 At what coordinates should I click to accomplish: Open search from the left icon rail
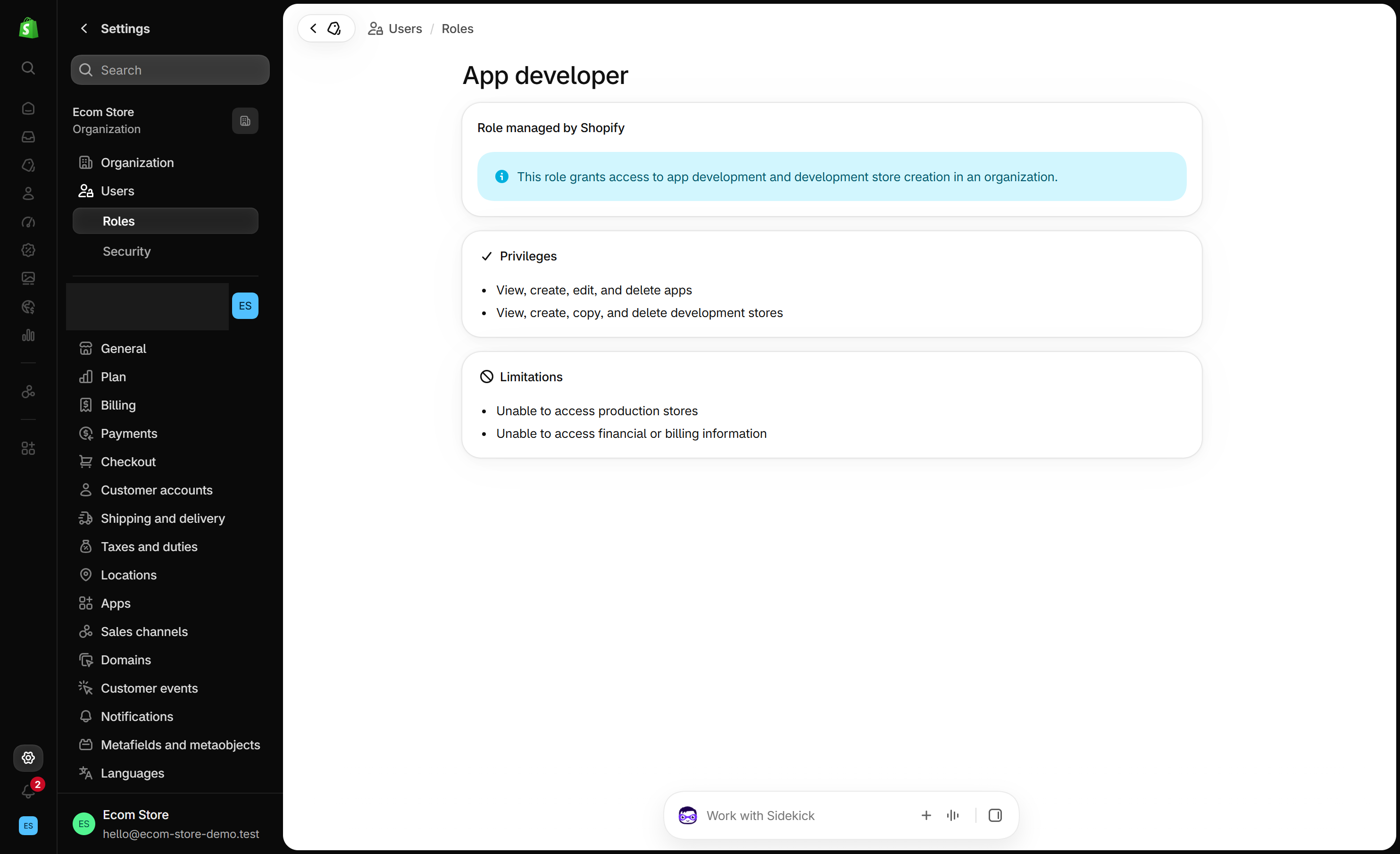28,68
